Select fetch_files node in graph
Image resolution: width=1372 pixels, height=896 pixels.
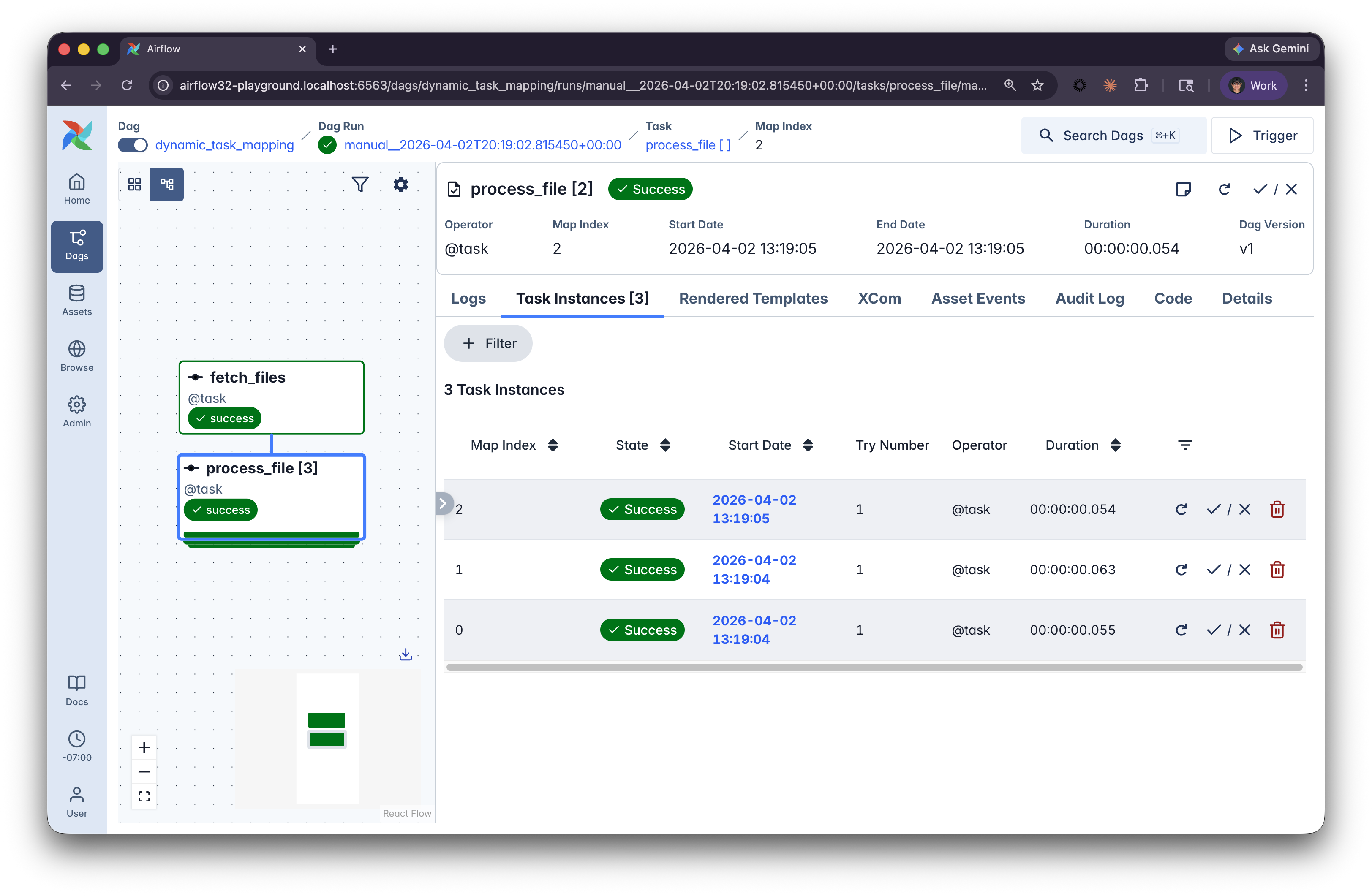click(272, 398)
